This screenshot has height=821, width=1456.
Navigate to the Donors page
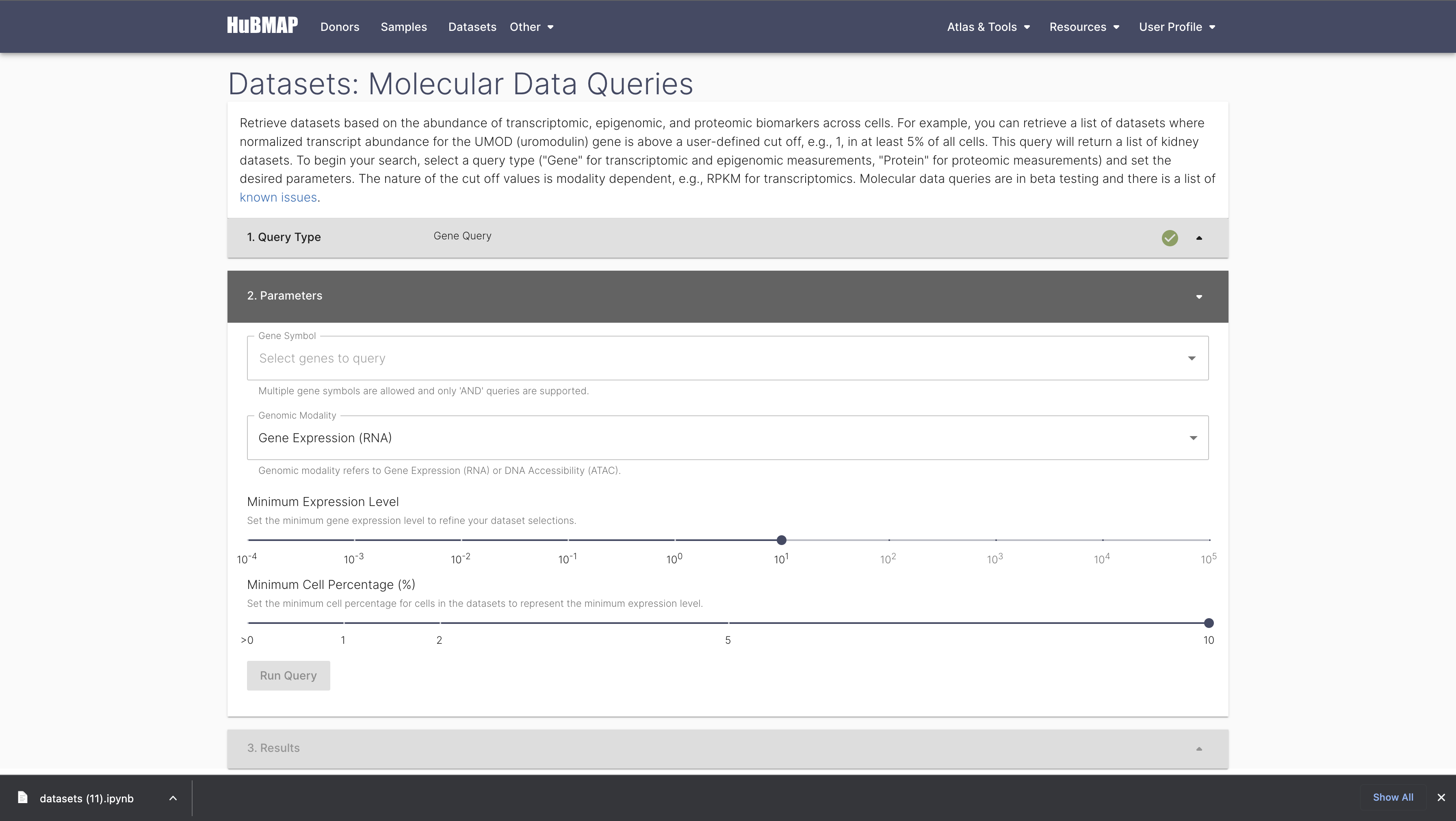pos(340,26)
